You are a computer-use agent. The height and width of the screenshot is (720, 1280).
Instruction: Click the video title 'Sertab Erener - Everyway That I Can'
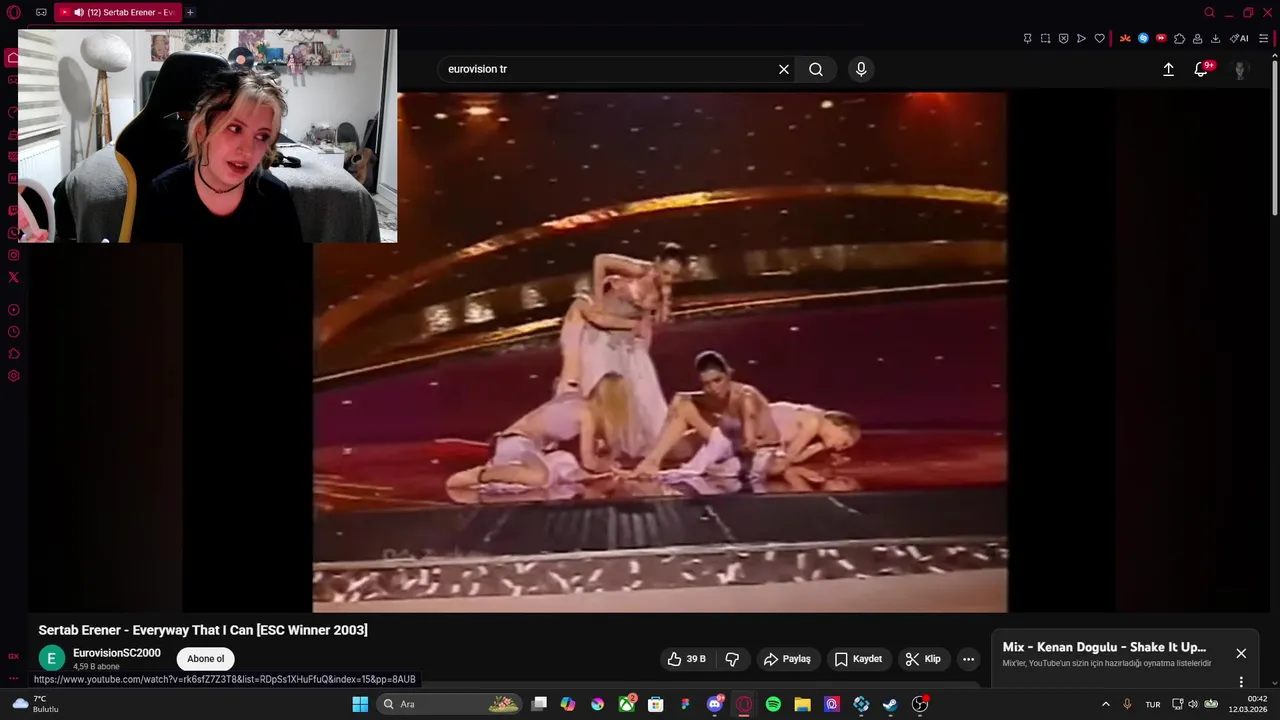pos(203,630)
